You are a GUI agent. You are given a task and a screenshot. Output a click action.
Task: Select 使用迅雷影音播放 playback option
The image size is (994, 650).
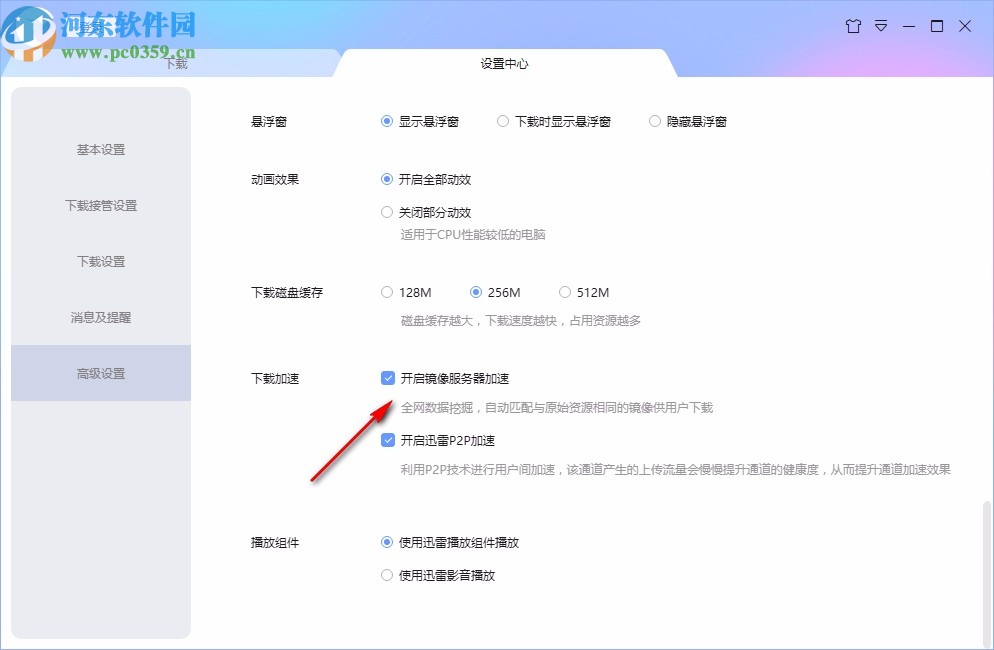[x=387, y=575]
